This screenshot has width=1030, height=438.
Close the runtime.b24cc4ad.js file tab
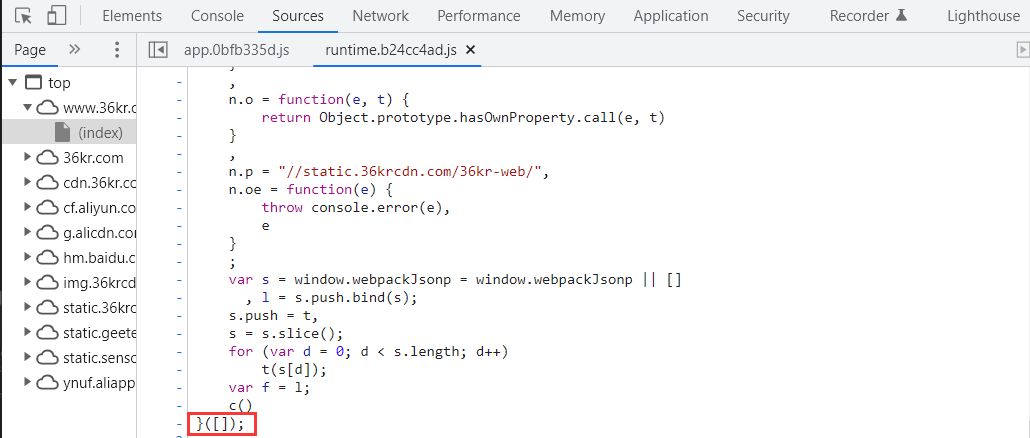(x=471, y=50)
